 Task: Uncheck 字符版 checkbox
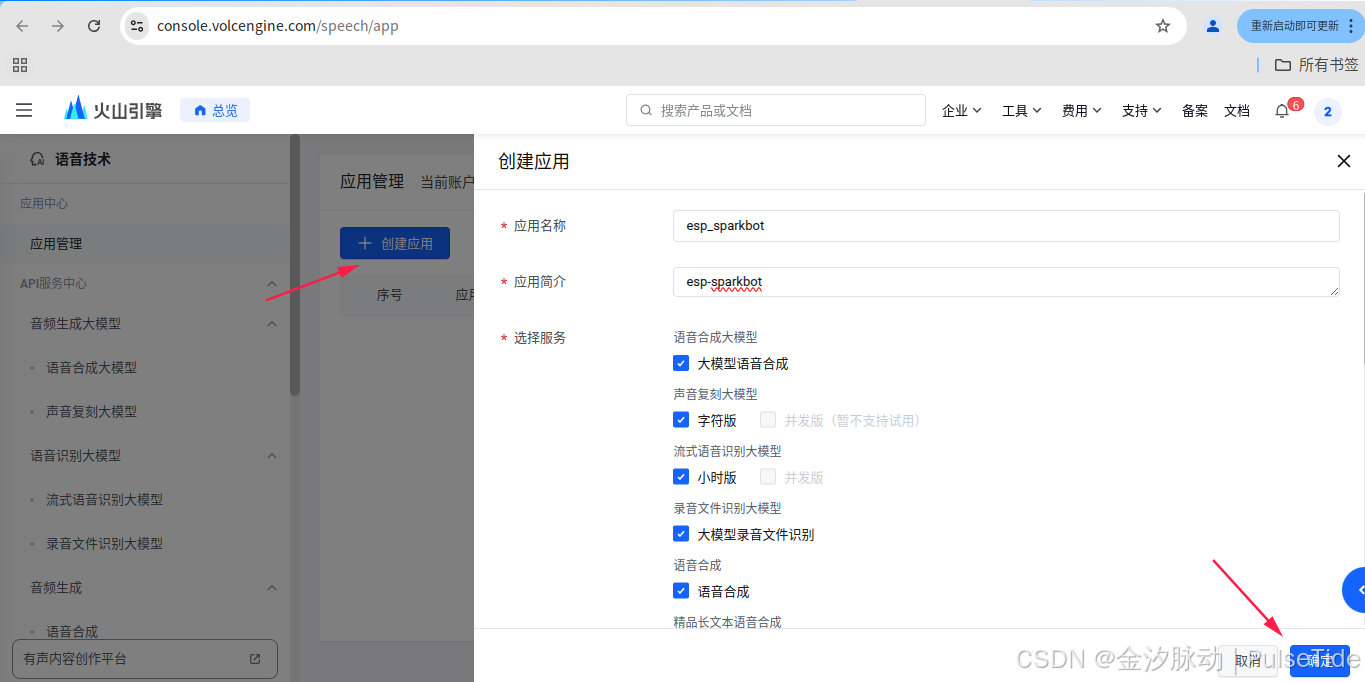681,420
